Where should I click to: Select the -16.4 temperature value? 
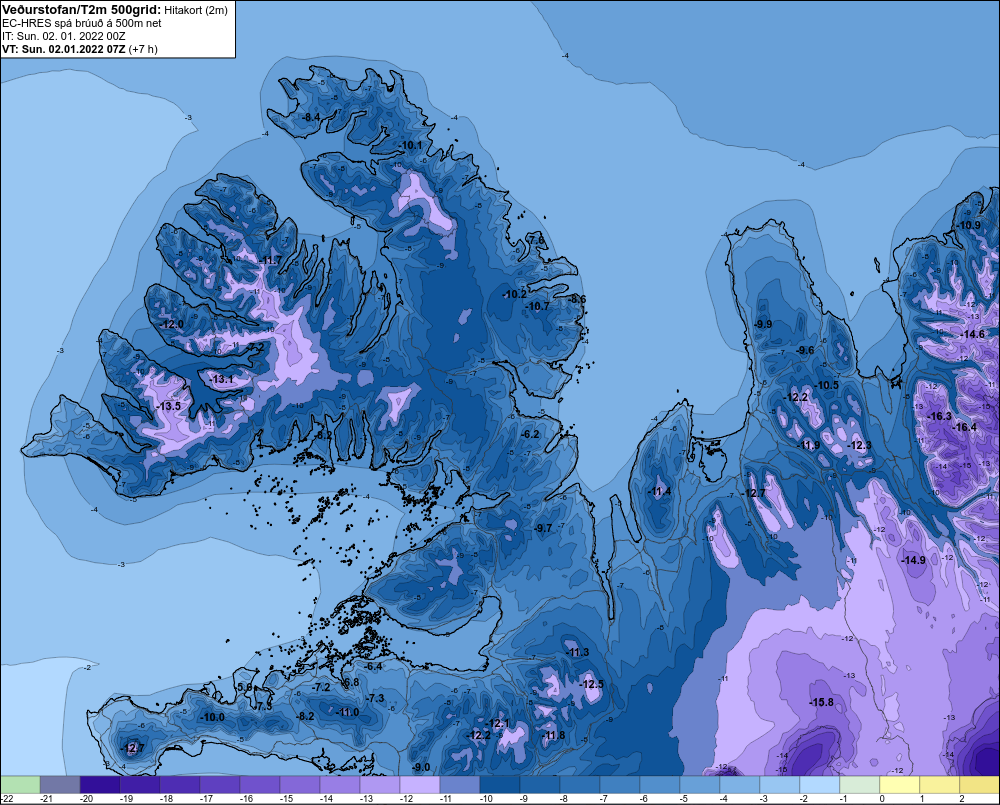point(964,427)
